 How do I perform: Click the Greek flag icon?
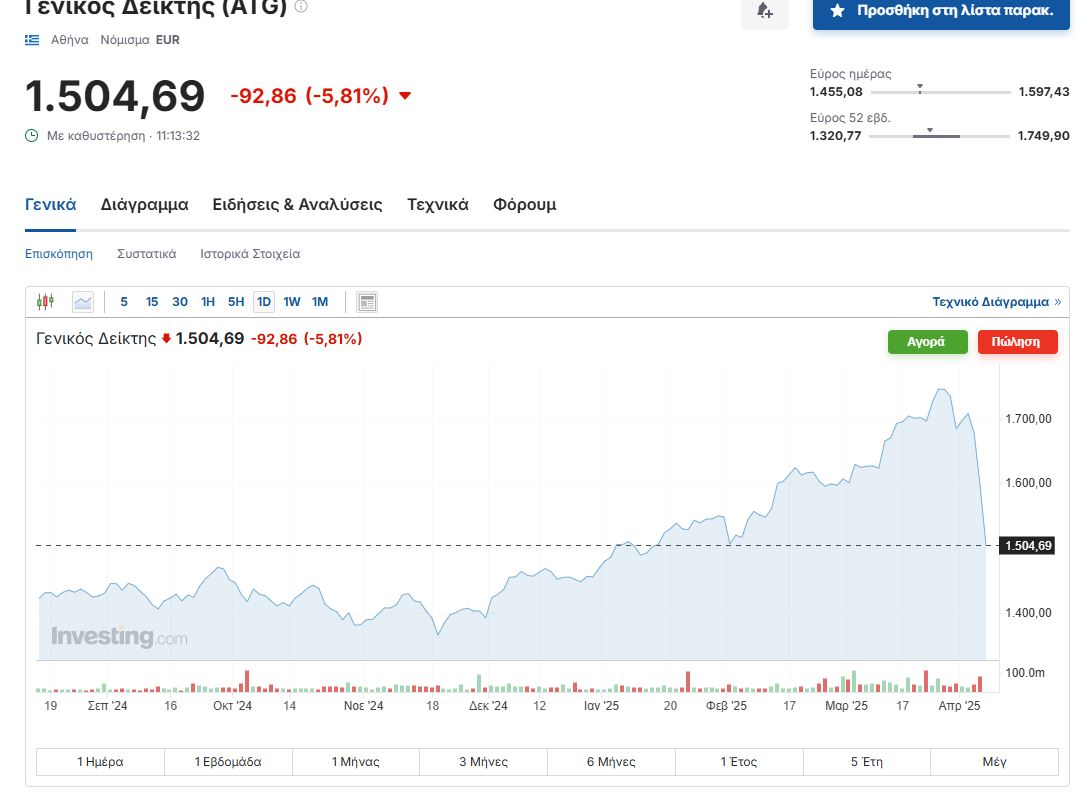coord(33,40)
